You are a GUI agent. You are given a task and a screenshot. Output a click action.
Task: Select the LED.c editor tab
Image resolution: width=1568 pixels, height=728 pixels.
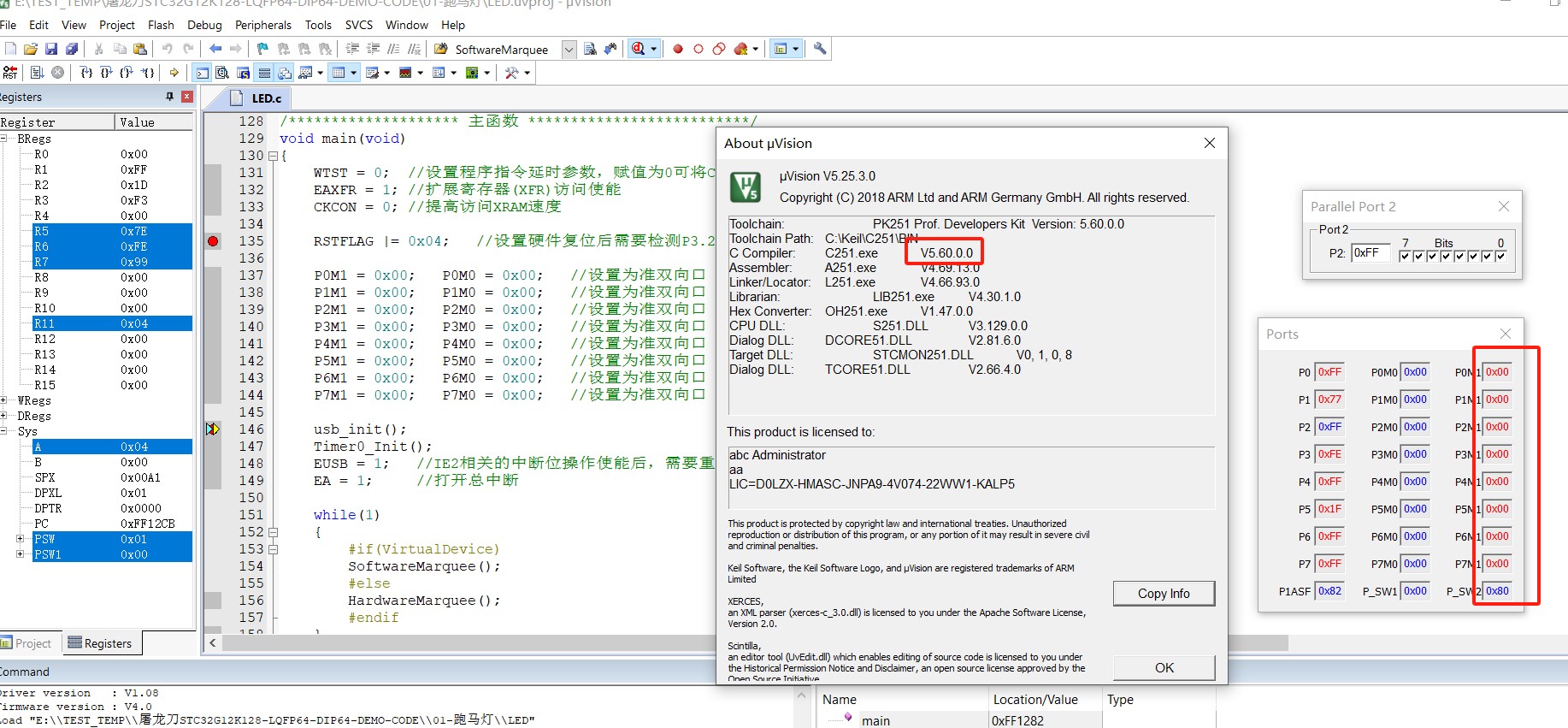click(x=259, y=98)
